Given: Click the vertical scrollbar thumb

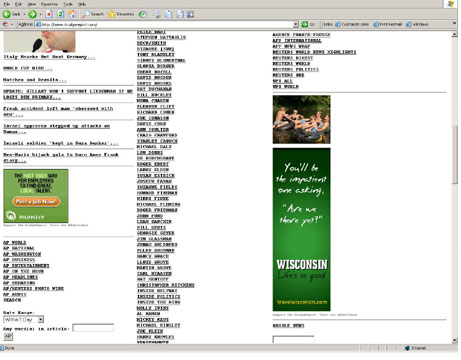Looking at the screenshot, I should coord(455,154).
